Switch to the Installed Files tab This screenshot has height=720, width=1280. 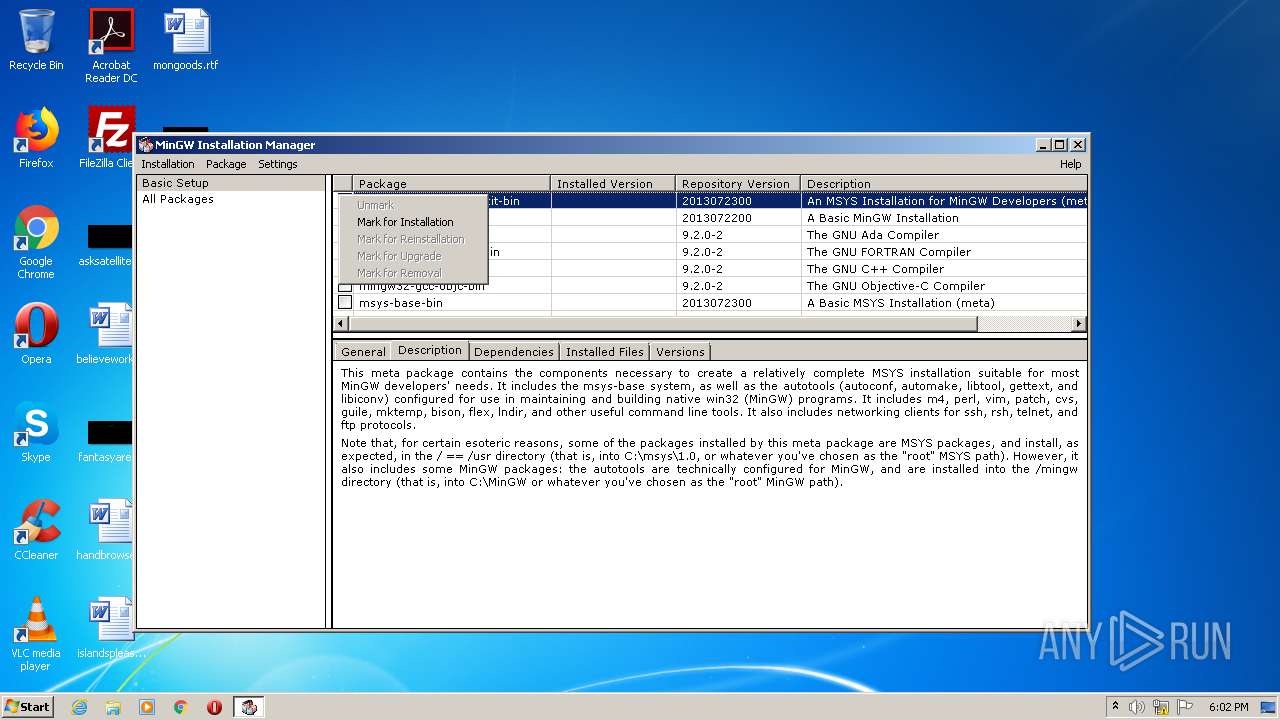pyautogui.click(x=604, y=352)
